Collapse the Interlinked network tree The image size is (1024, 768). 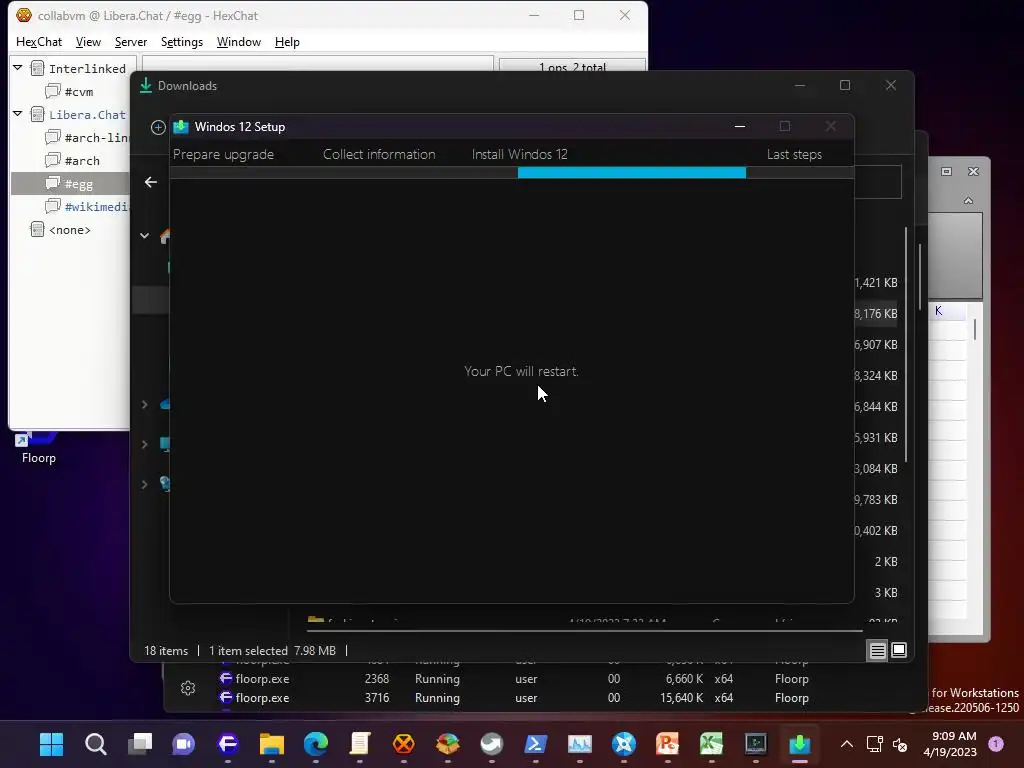tap(18, 67)
